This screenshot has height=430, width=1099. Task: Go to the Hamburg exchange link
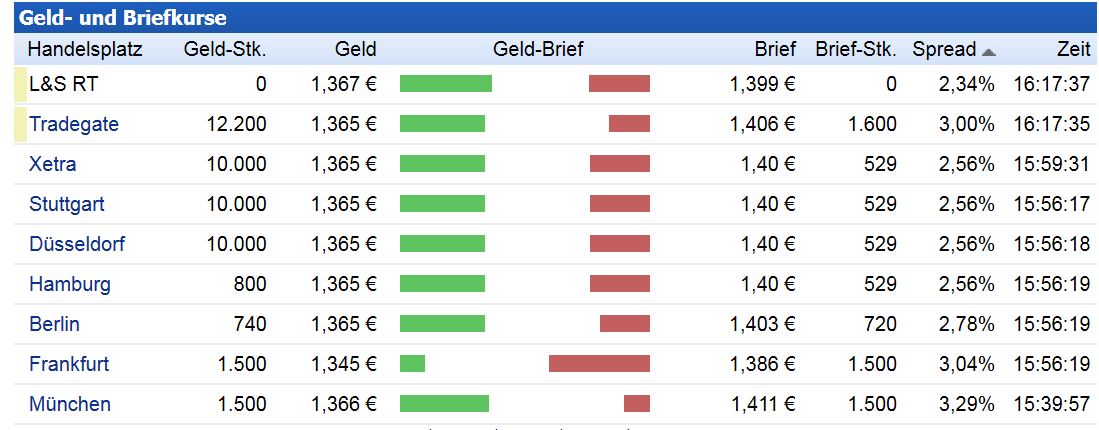69,285
